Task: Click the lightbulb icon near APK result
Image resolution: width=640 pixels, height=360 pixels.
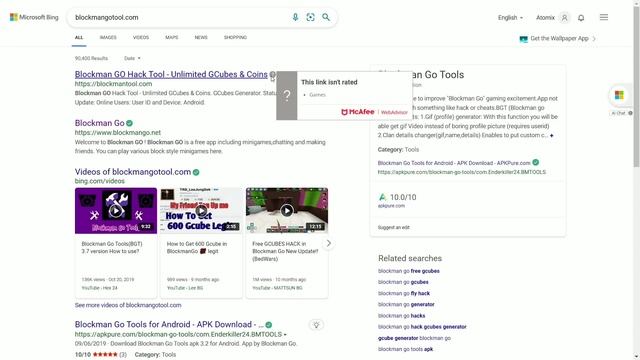Action: [316, 325]
